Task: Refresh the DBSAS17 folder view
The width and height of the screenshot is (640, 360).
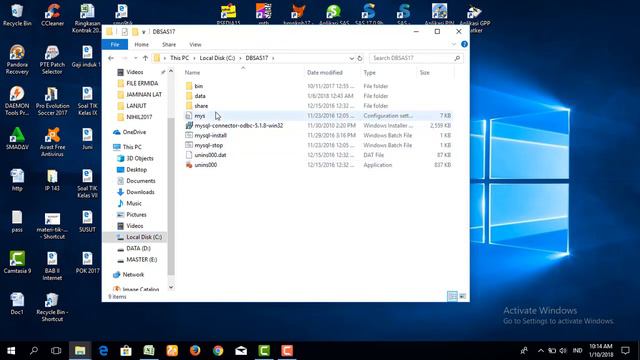Action: tap(360, 58)
